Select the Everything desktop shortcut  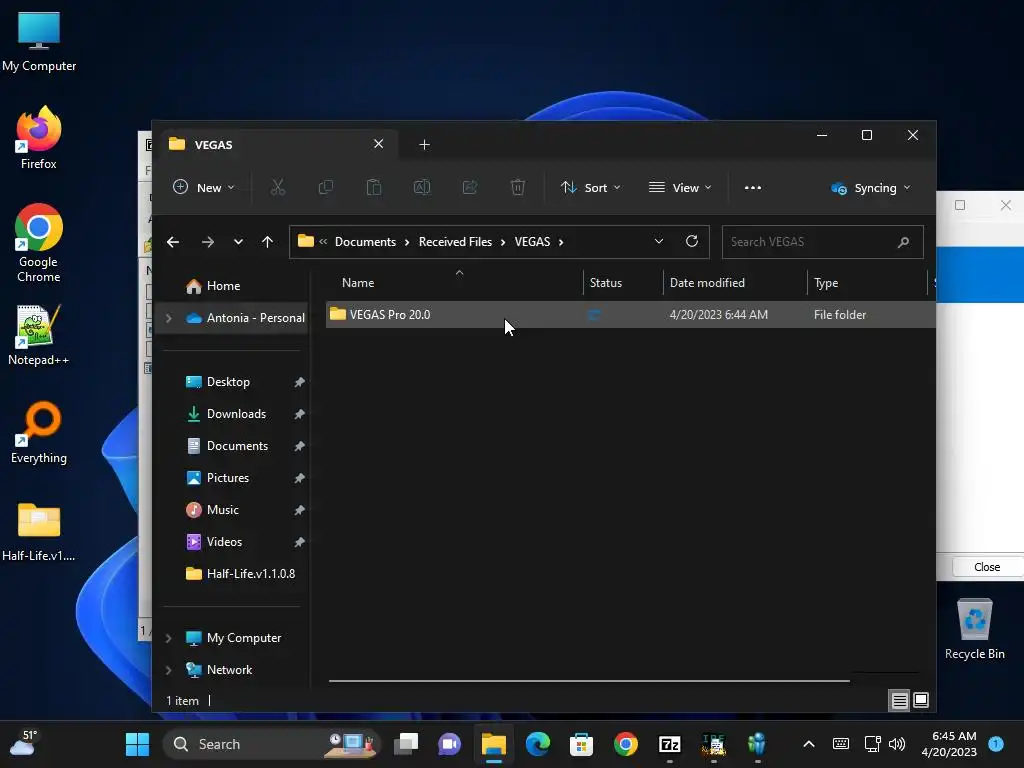[x=39, y=432]
